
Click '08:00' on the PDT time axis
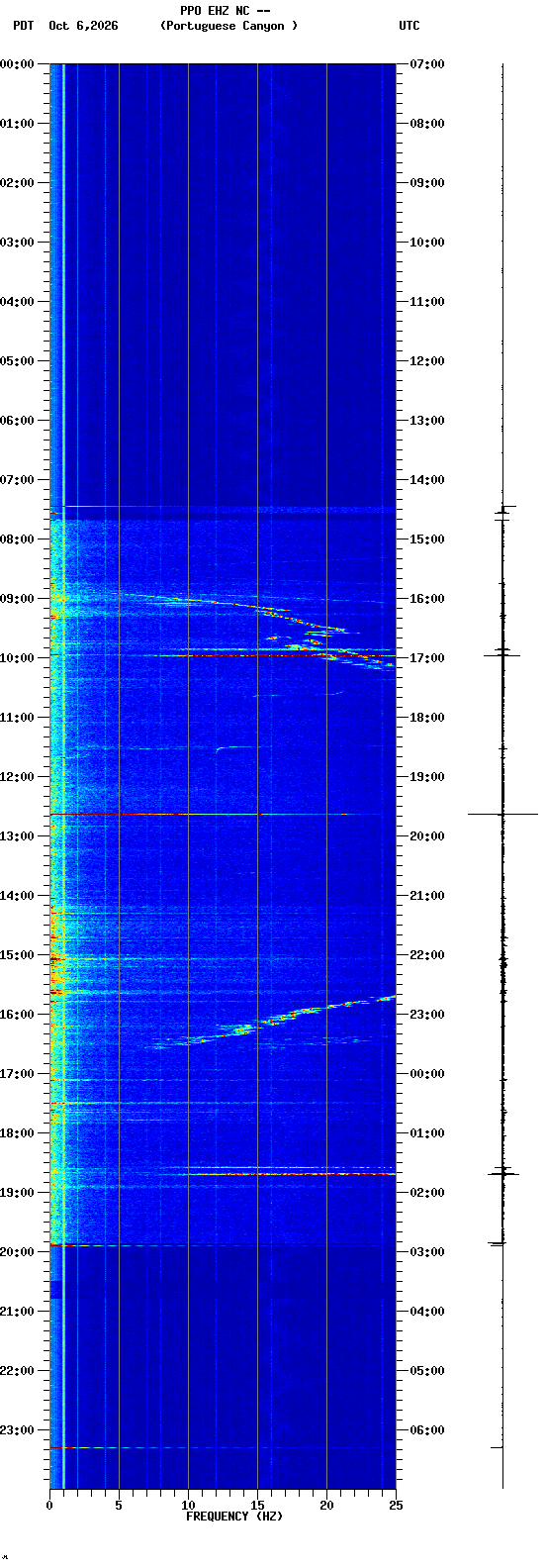tap(17, 539)
